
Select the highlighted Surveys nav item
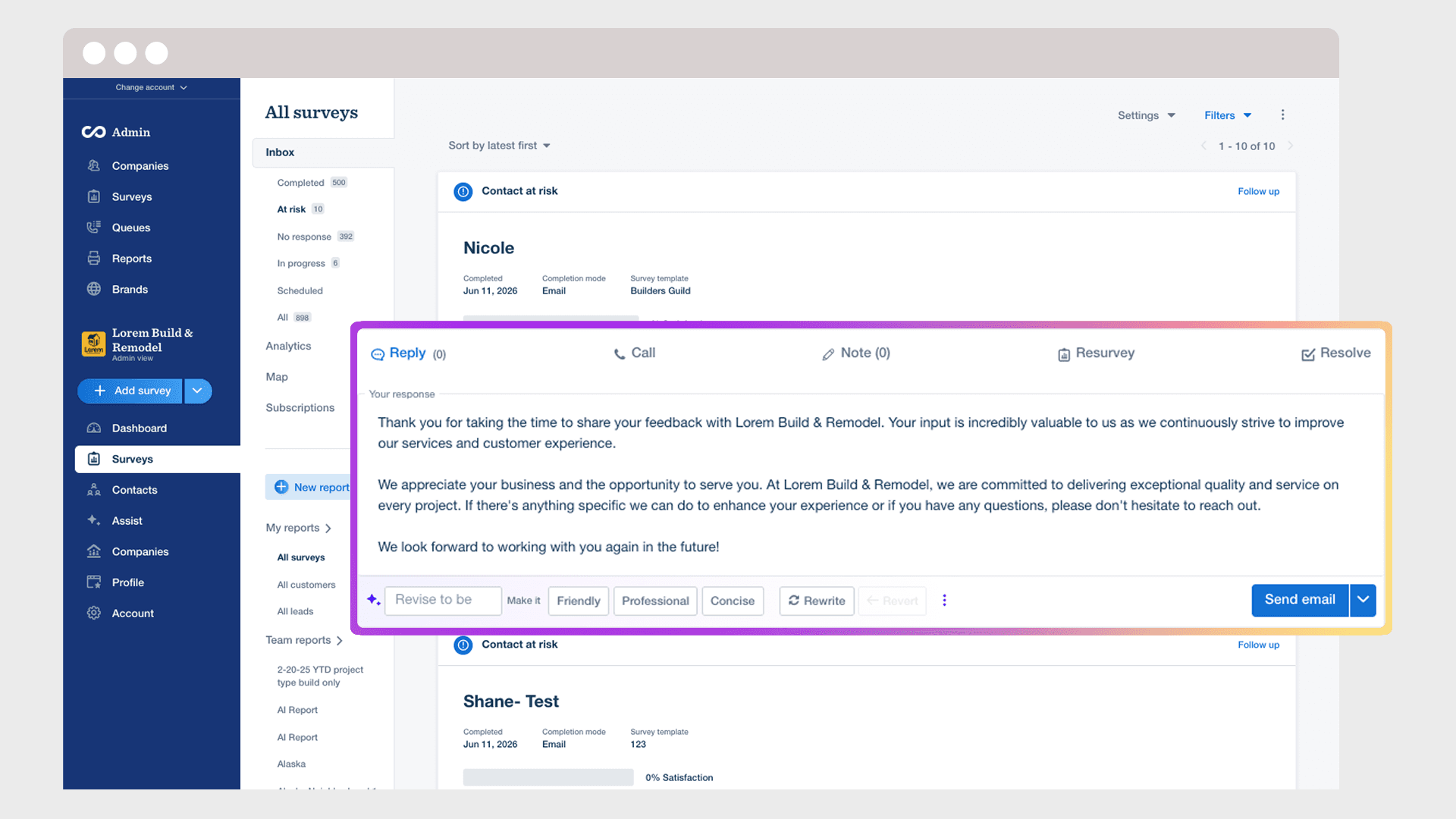158,459
